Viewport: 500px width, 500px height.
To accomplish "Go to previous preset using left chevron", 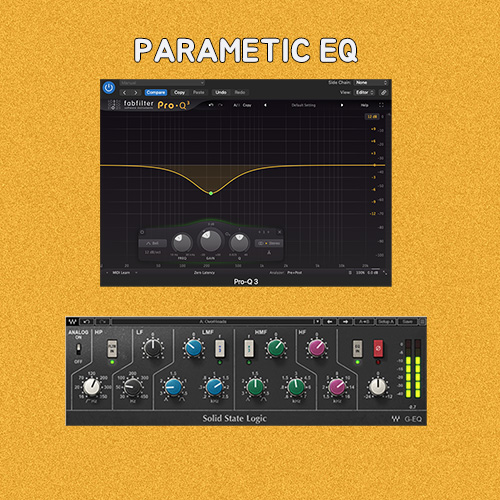I will point(125,93).
